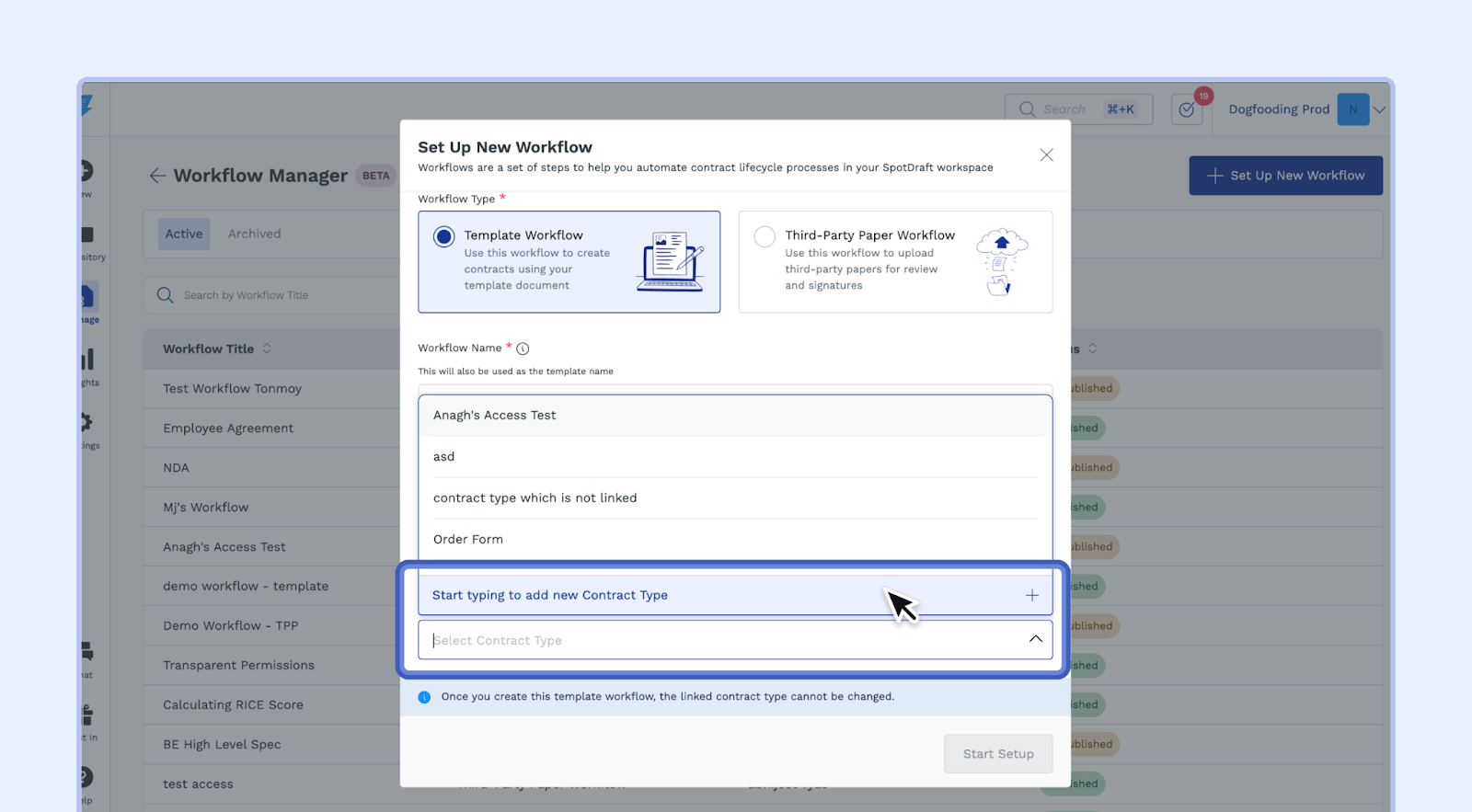Viewport: 1472px width, 812px height.
Task: Close the Set Up New Workflow dialog
Action: pos(1046,155)
